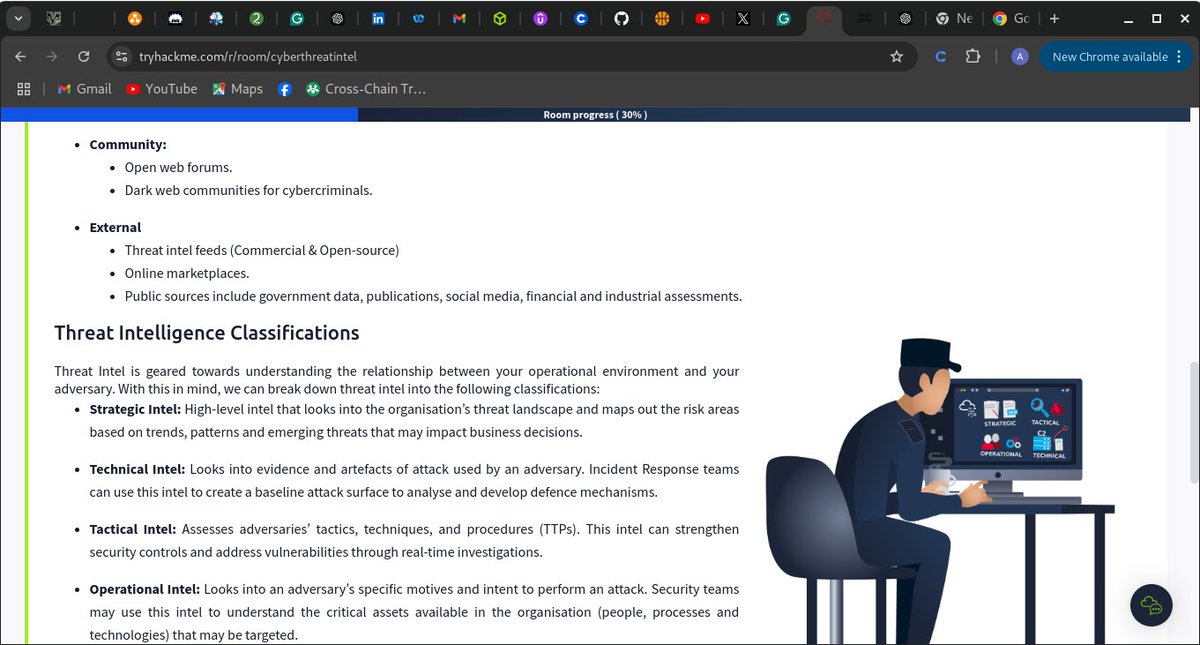Open the apps grid on bookmarks bar

point(24,89)
